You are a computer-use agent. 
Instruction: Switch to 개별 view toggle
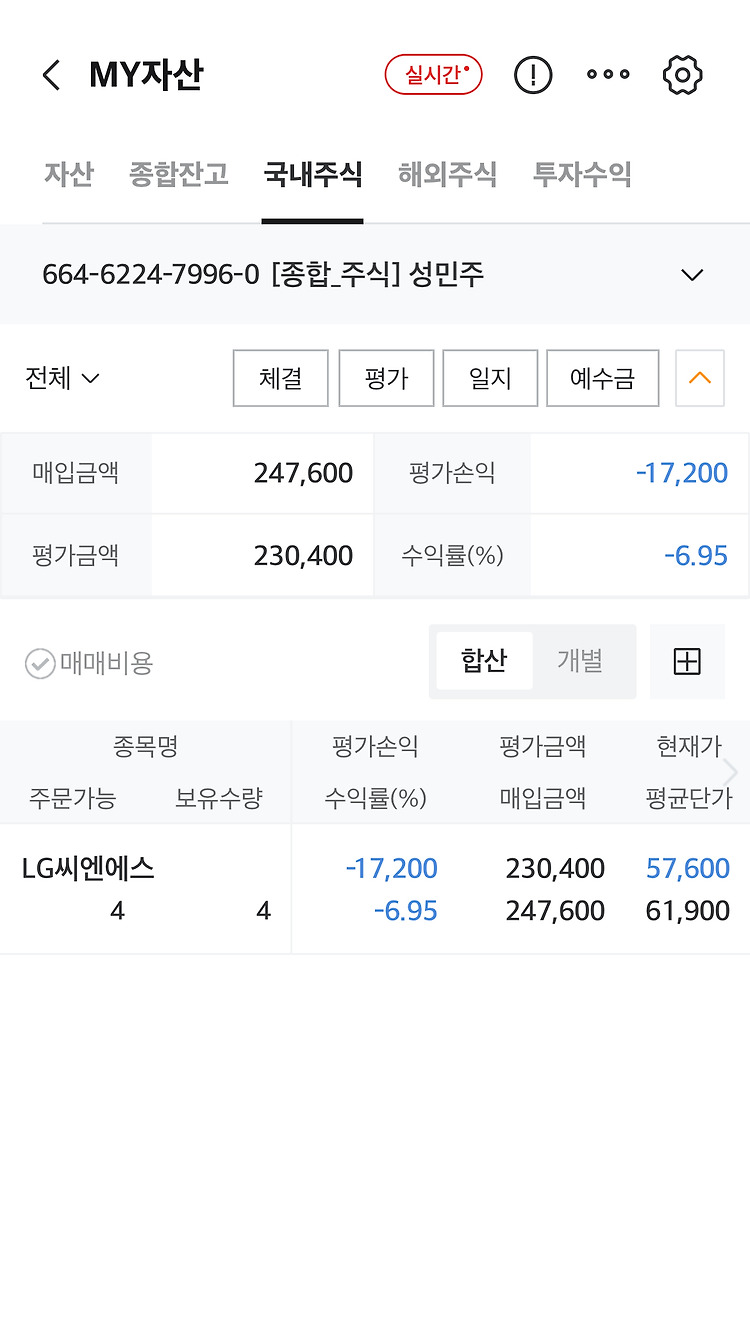point(580,661)
